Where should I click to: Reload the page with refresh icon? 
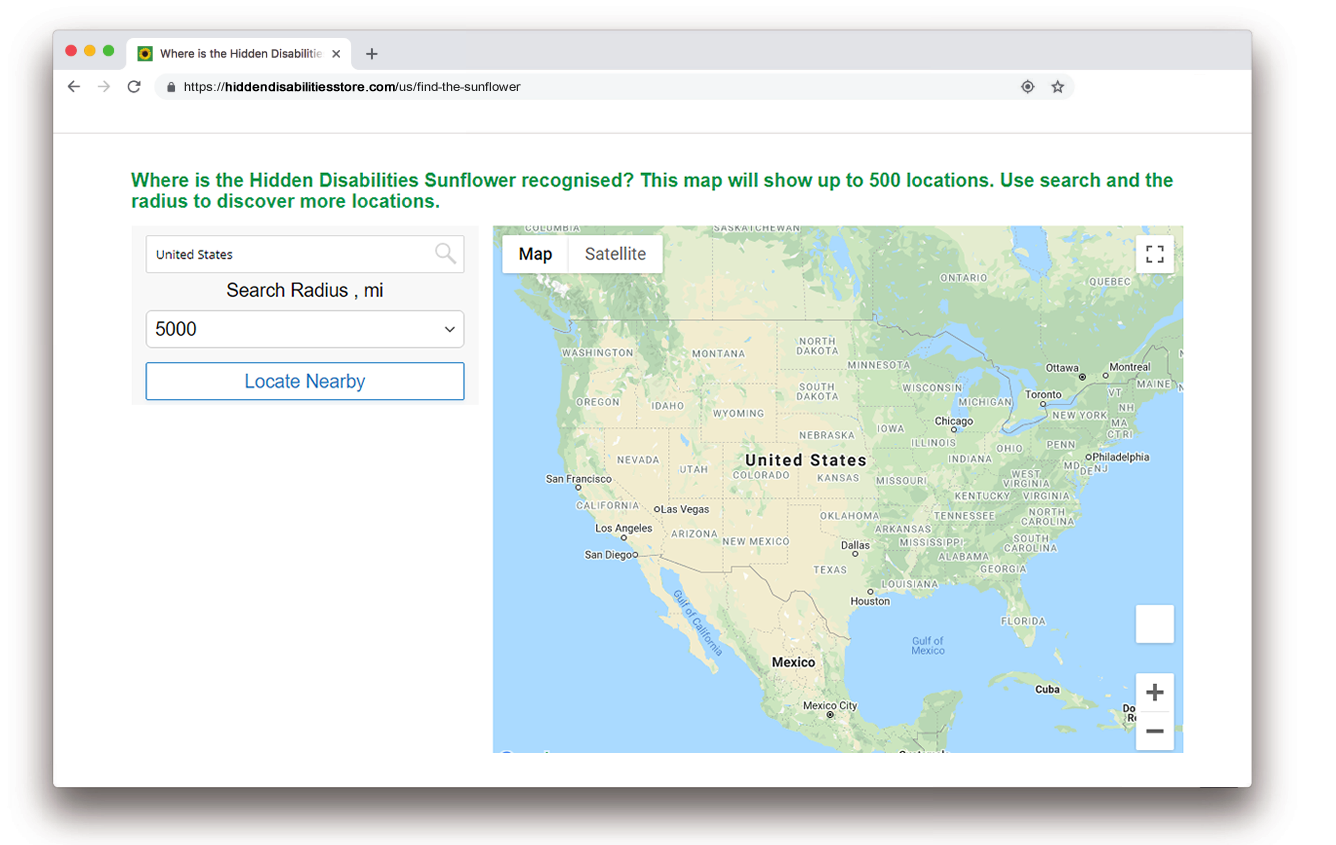point(134,87)
